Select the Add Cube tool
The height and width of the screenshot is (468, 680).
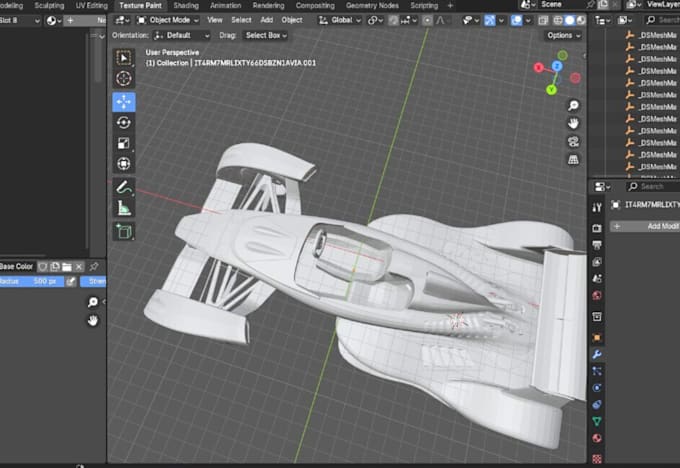[124, 231]
